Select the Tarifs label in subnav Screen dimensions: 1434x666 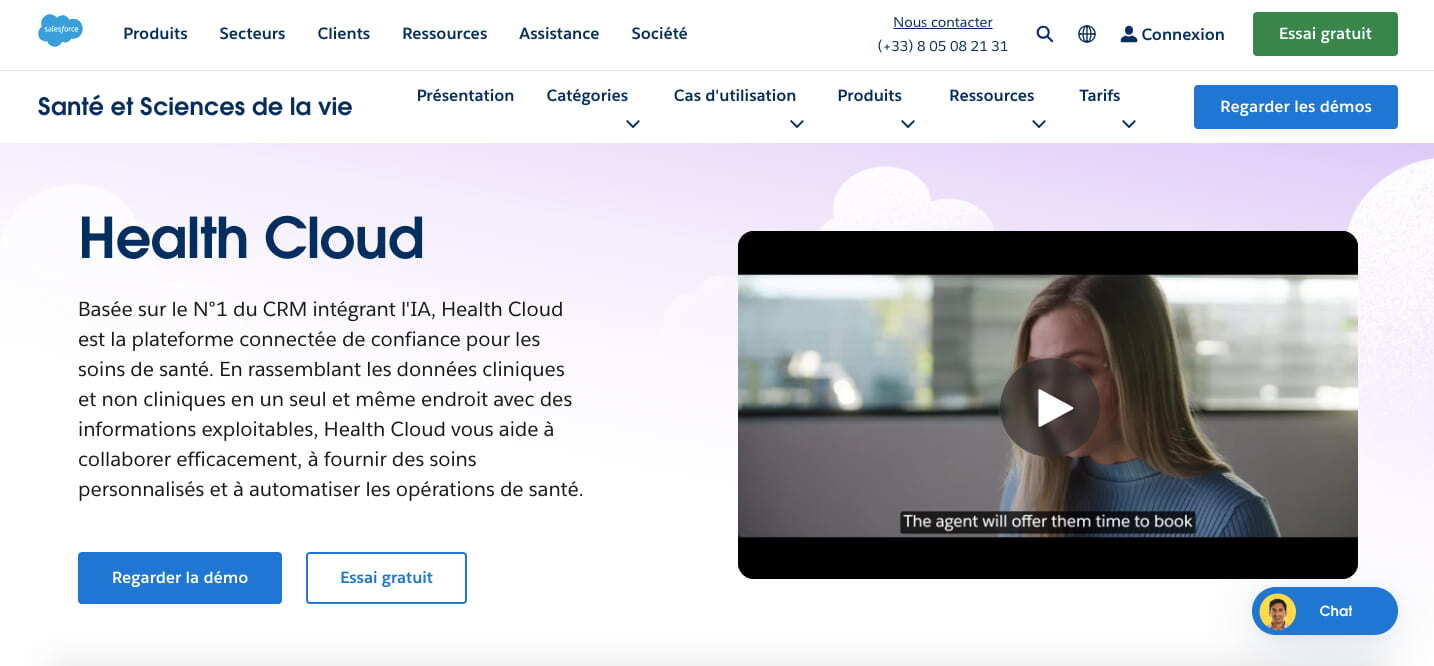click(x=1099, y=95)
